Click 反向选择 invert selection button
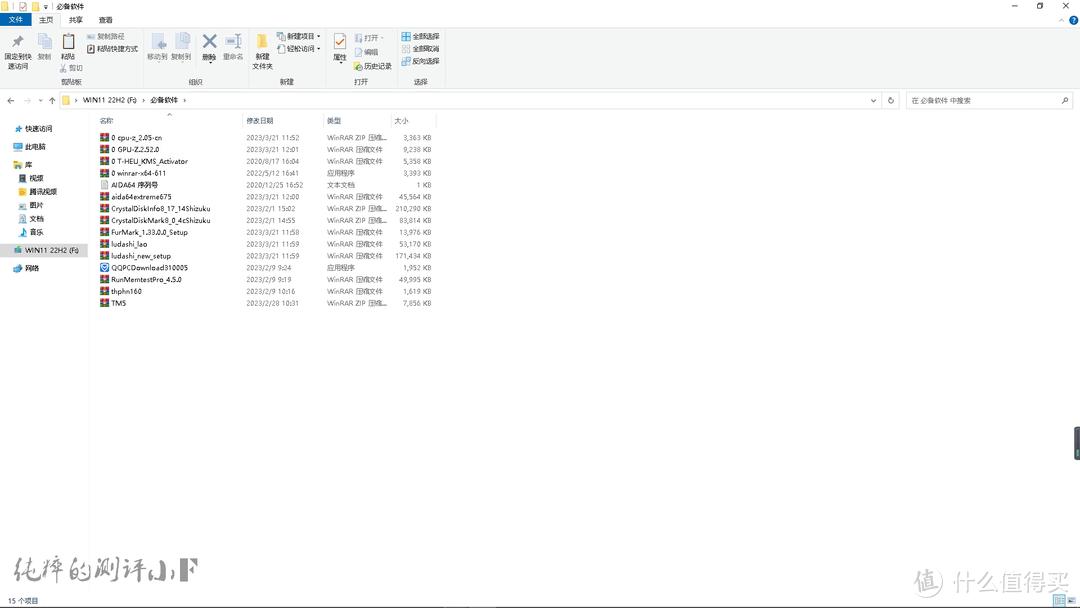The image size is (1080, 608). tap(420, 61)
